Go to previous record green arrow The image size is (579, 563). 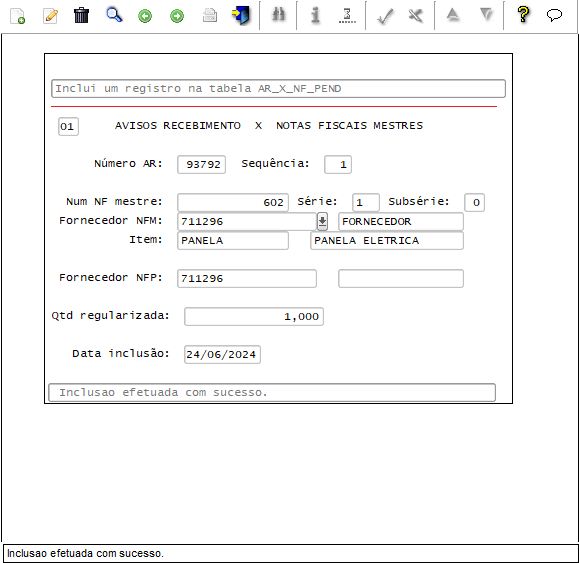click(145, 16)
